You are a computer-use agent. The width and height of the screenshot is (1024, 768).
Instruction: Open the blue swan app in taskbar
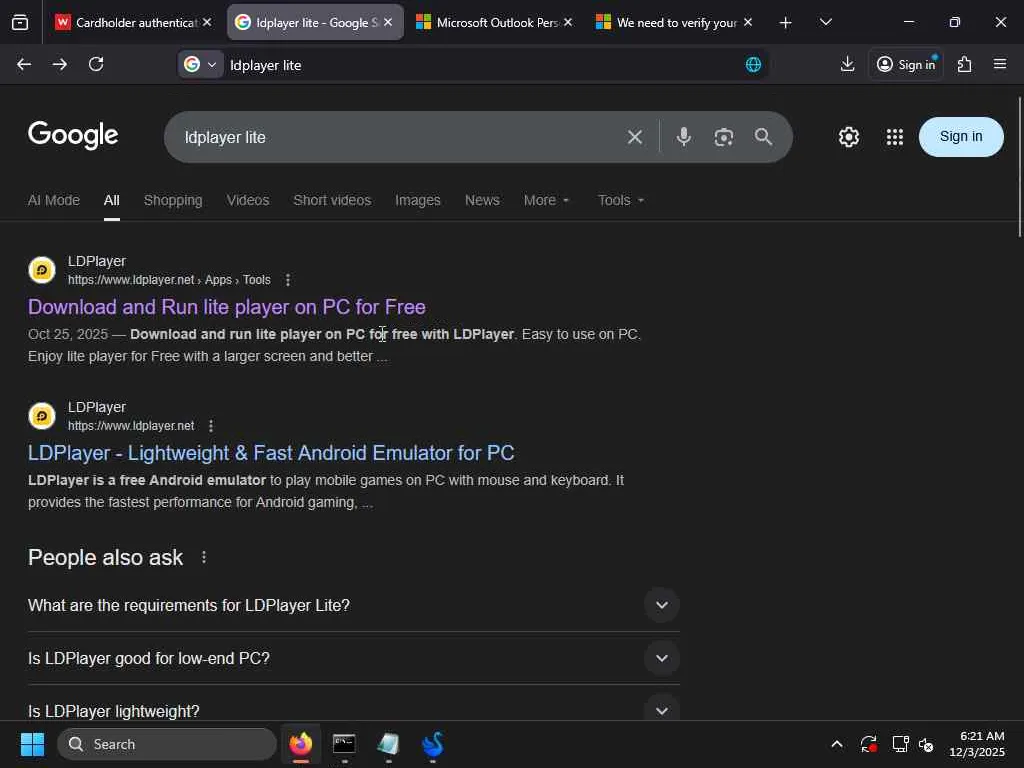pyautogui.click(x=432, y=744)
